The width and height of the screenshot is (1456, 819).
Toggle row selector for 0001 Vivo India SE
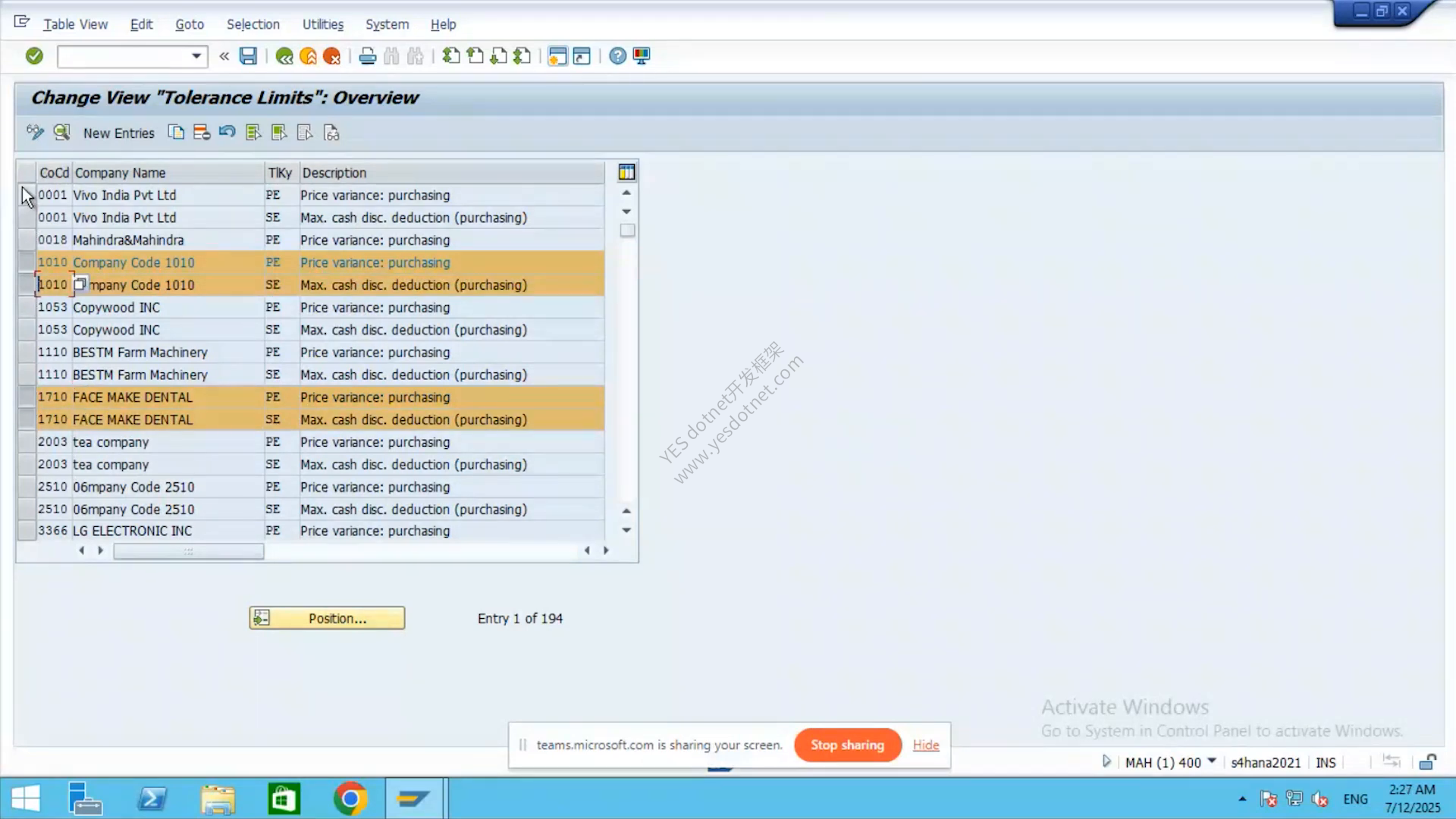click(x=27, y=218)
